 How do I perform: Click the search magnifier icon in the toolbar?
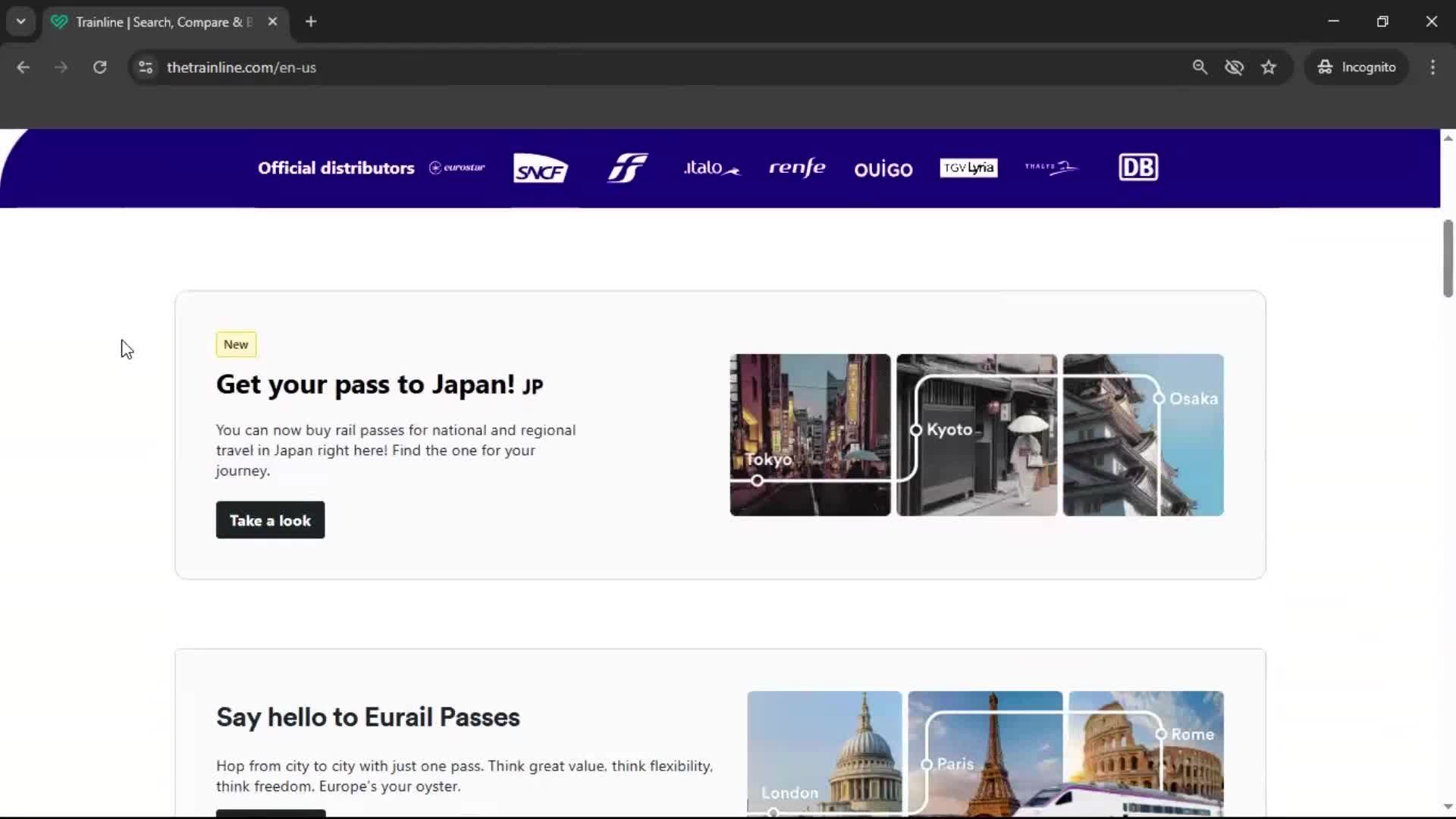(1200, 67)
